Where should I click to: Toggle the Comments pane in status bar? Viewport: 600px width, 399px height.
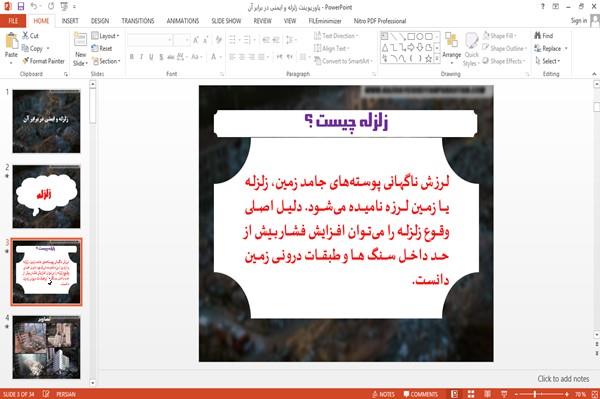click(421, 394)
